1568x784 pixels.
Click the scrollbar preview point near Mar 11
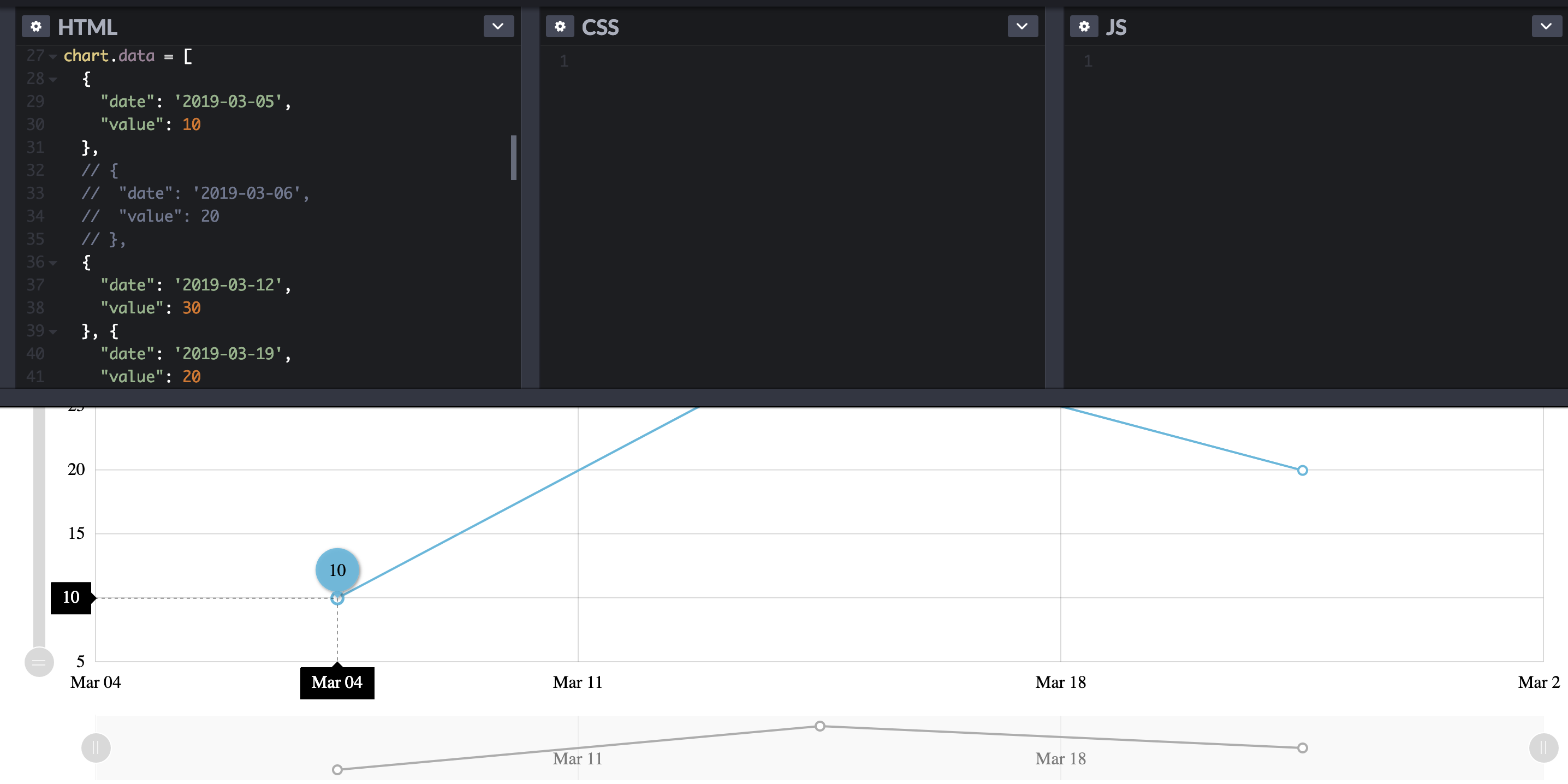(820, 726)
